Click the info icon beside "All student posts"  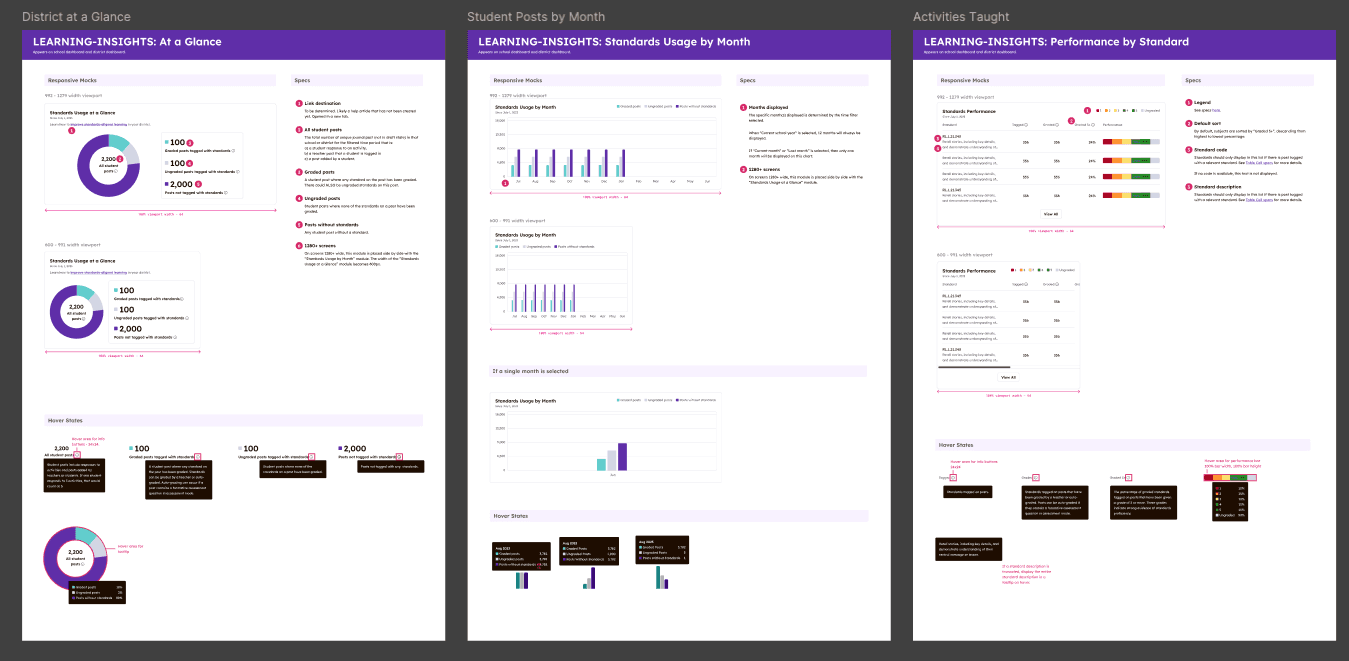coord(116,171)
